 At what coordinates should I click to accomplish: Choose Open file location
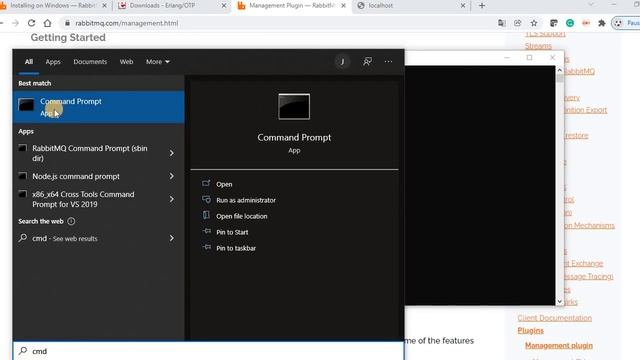[x=242, y=216]
